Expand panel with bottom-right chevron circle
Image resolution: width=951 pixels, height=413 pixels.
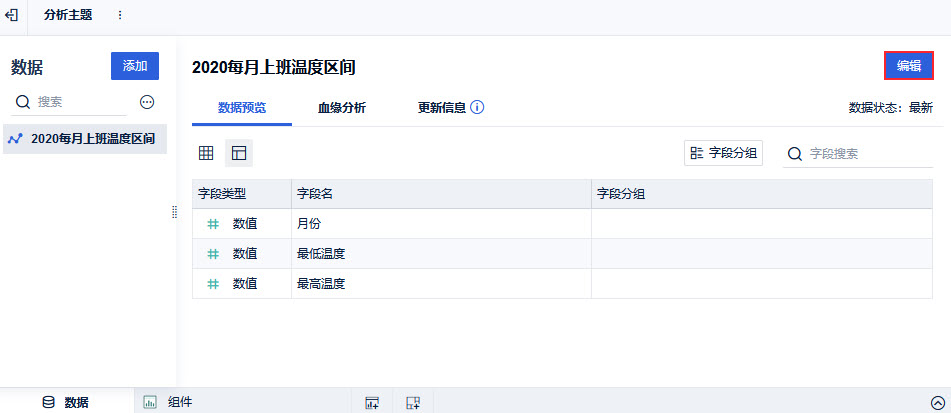938,402
